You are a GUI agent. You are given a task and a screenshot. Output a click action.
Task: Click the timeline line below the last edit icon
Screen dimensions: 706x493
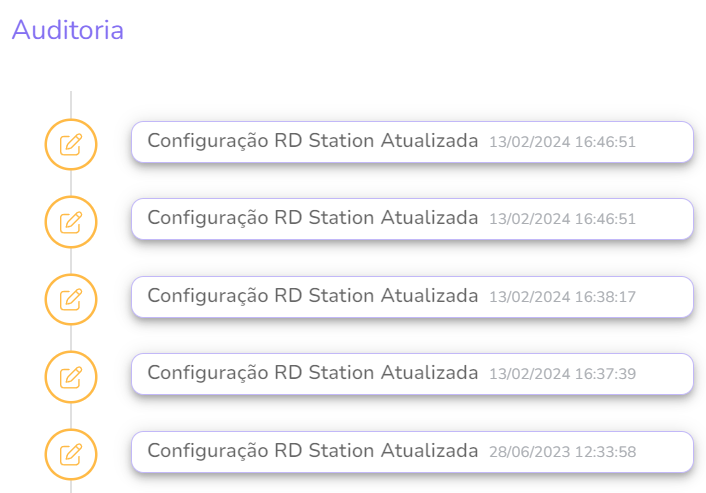tap(71, 487)
